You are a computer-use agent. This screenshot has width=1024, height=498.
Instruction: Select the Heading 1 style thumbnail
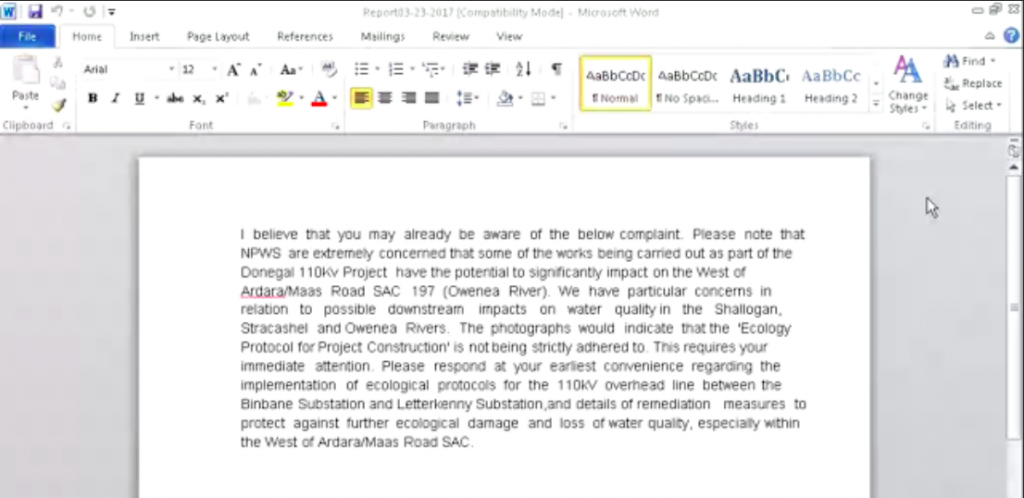[759, 84]
